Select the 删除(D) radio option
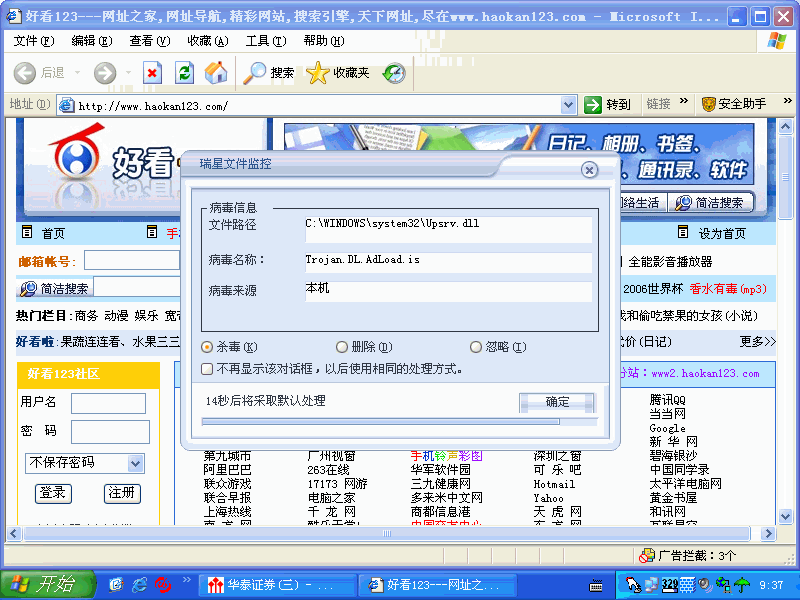 click(x=341, y=347)
